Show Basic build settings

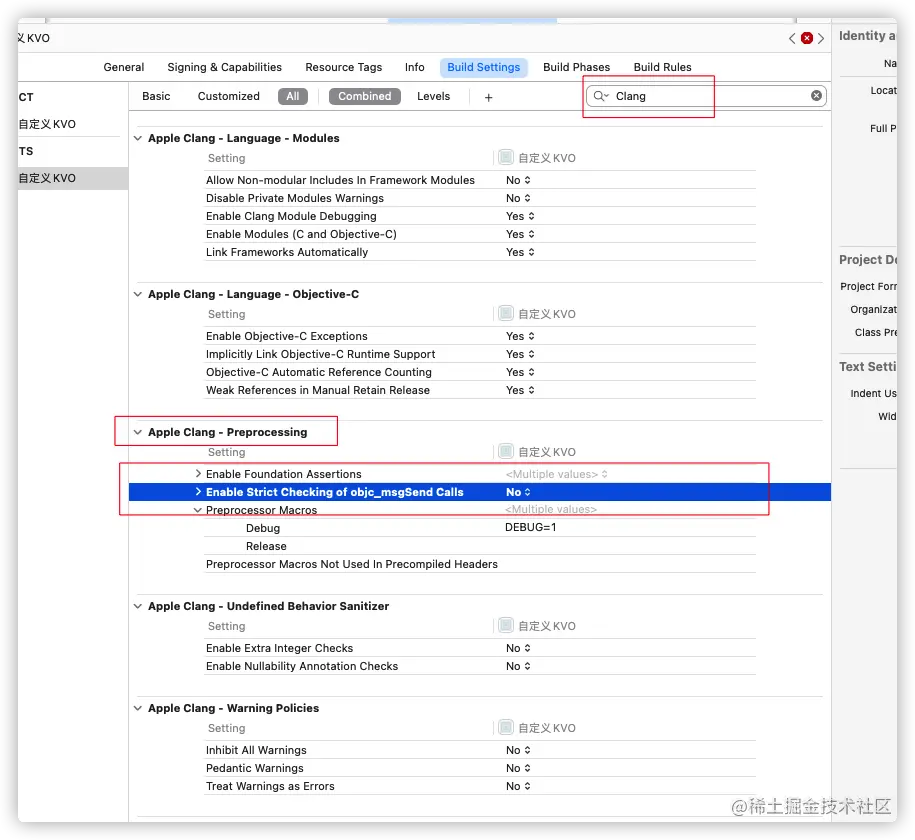(x=156, y=96)
